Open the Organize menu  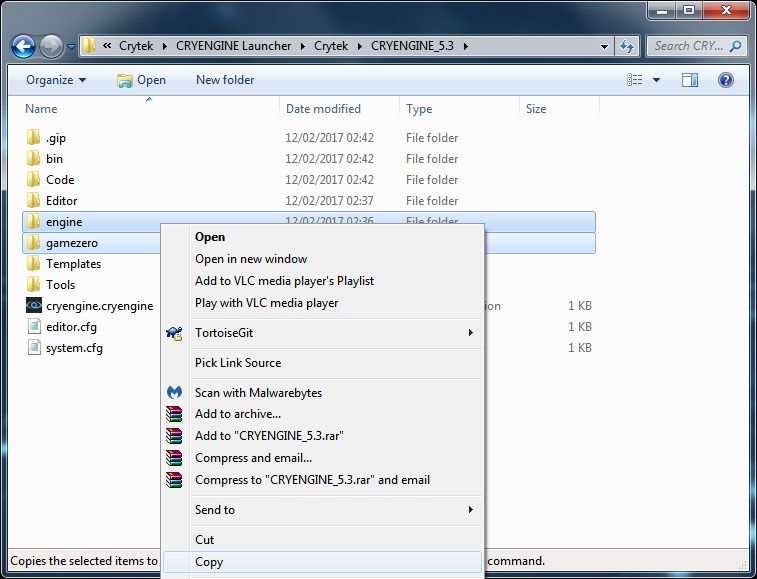click(x=56, y=80)
